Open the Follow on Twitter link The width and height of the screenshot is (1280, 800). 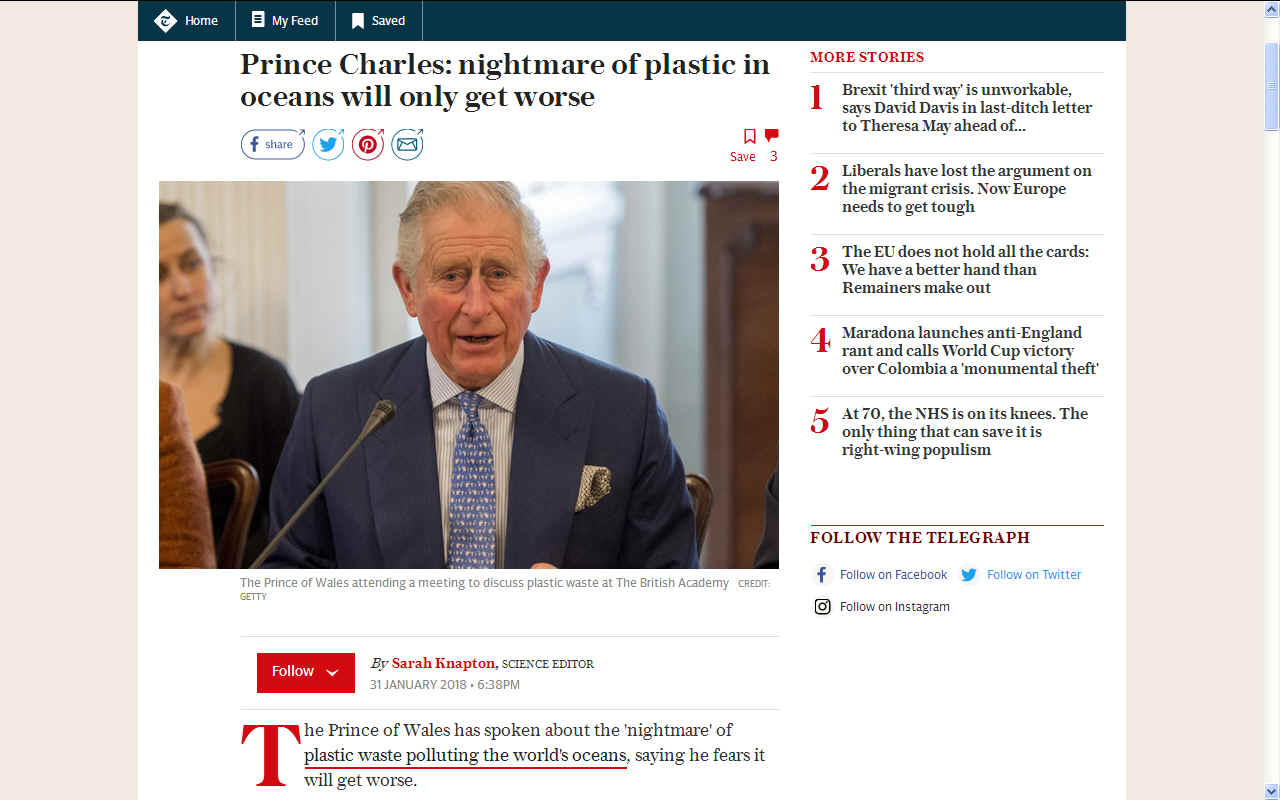point(1034,574)
